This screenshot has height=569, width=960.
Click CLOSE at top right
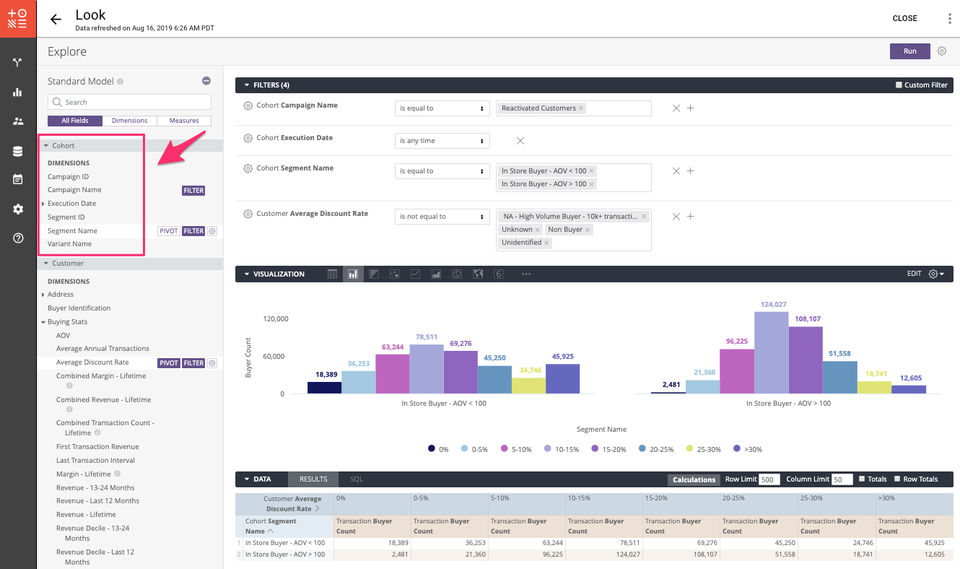click(904, 18)
